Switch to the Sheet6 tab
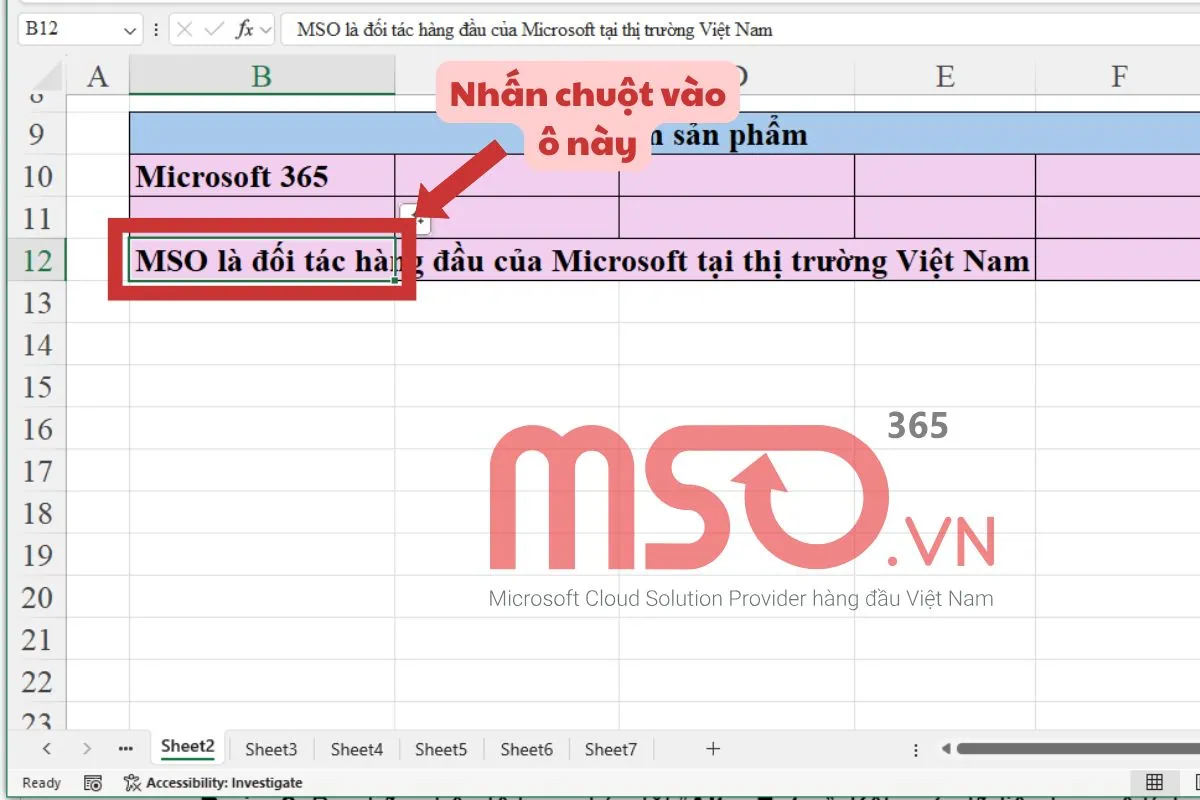The width and height of the screenshot is (1200, 800). point(526,749)
